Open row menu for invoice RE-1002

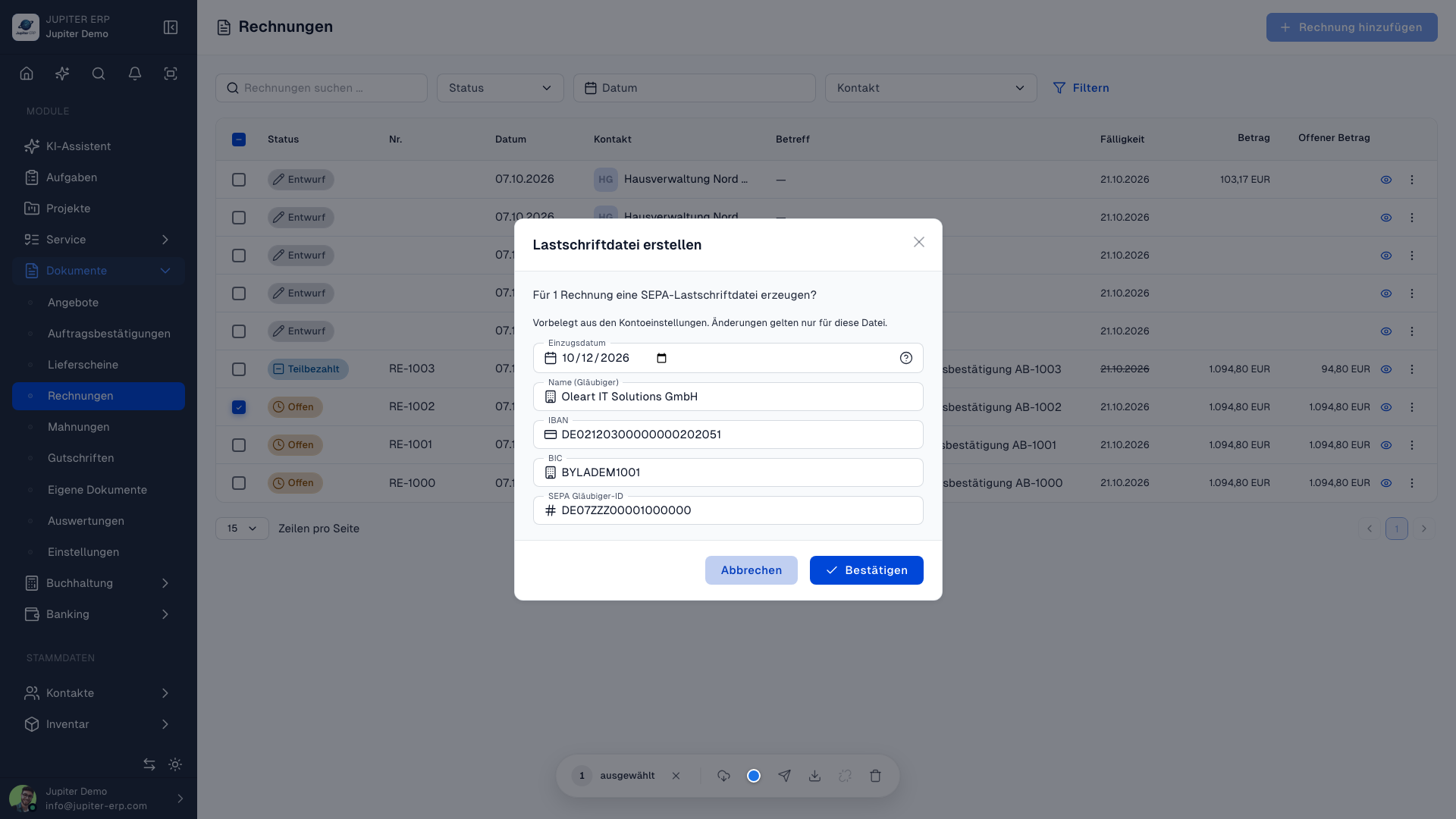[x=1412, y=407]
